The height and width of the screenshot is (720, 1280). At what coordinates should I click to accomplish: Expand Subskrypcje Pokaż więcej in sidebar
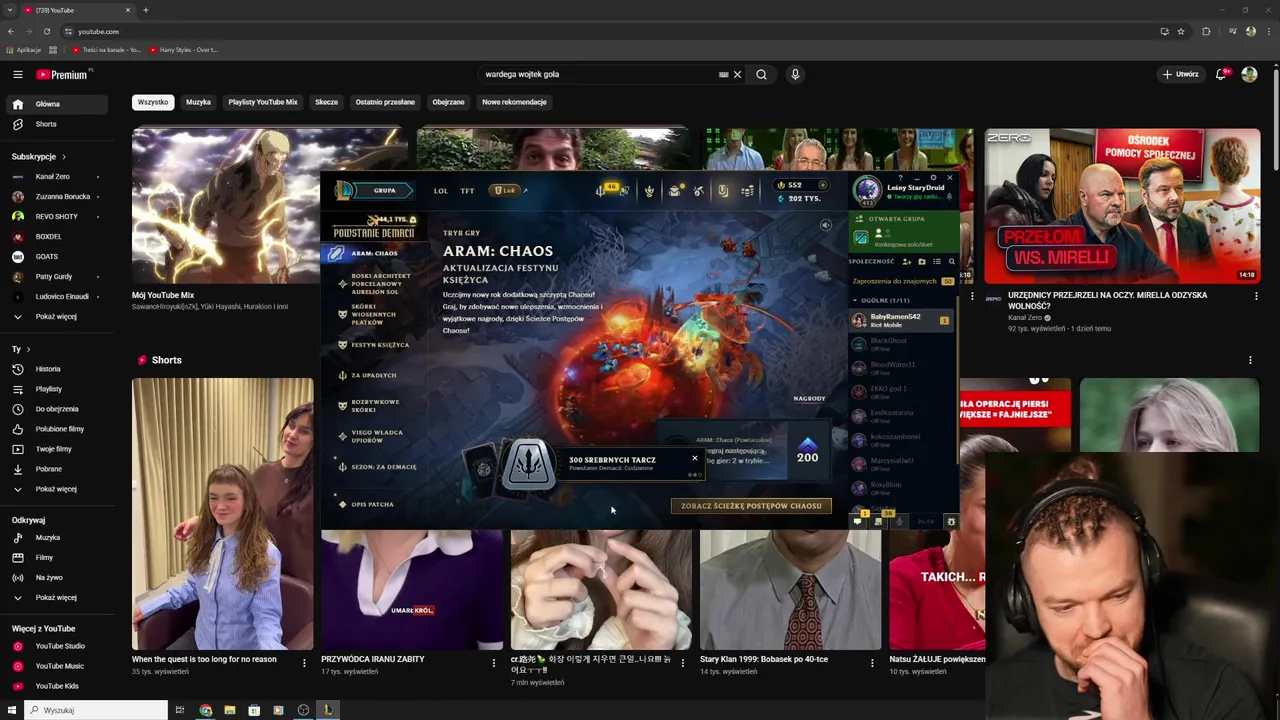tap(54, 317)
